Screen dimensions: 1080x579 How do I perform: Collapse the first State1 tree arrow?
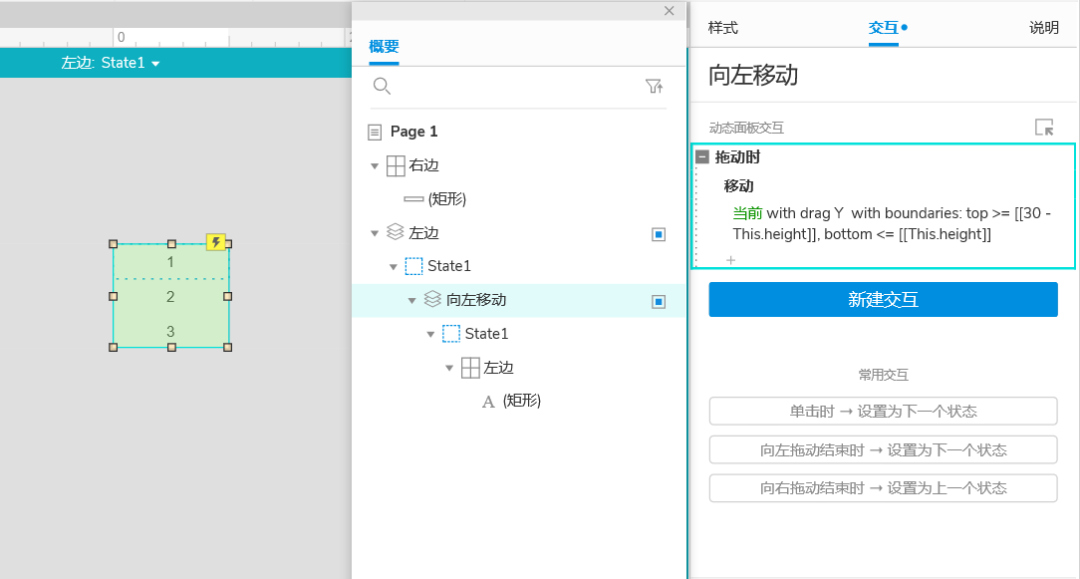click(393, 266)
